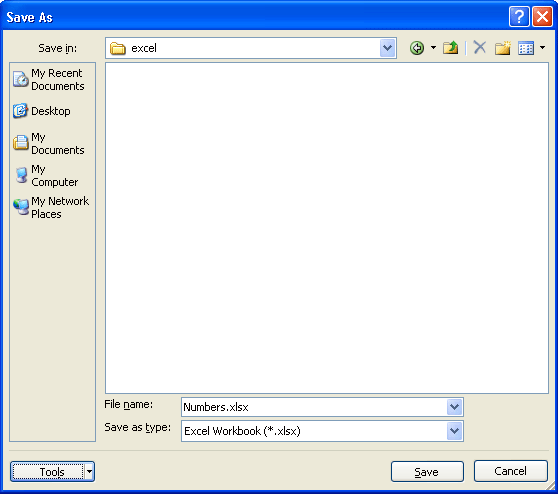Create a new folder with toolbar icon
Screen dimensions: 558x494
click(502, 48)
